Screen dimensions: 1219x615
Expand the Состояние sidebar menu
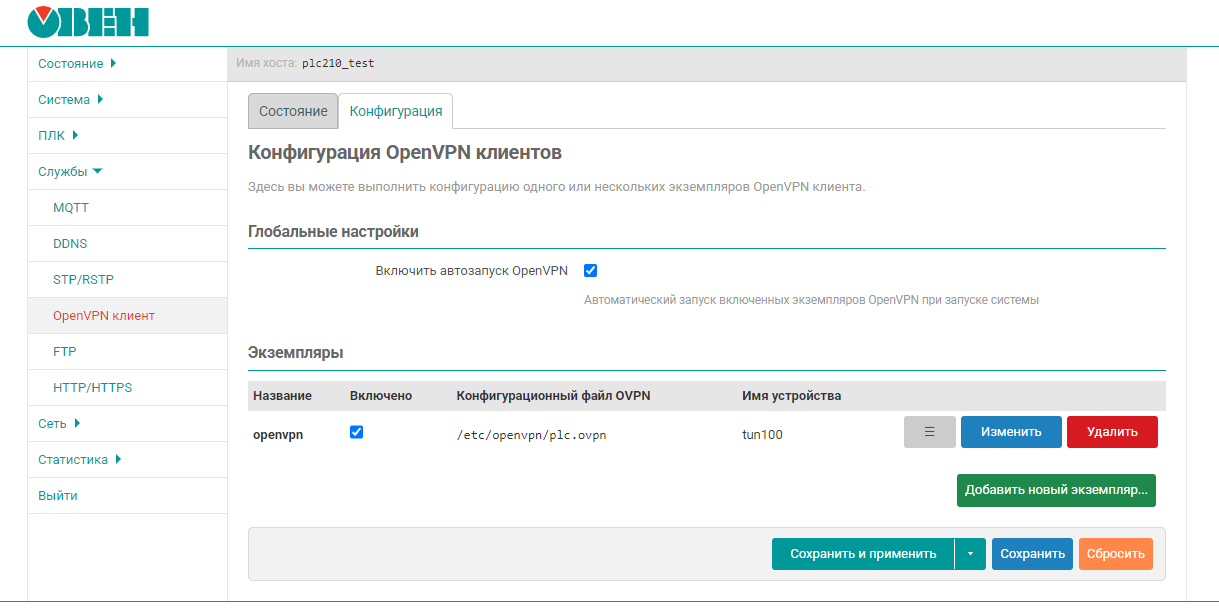tap(77, 64)
